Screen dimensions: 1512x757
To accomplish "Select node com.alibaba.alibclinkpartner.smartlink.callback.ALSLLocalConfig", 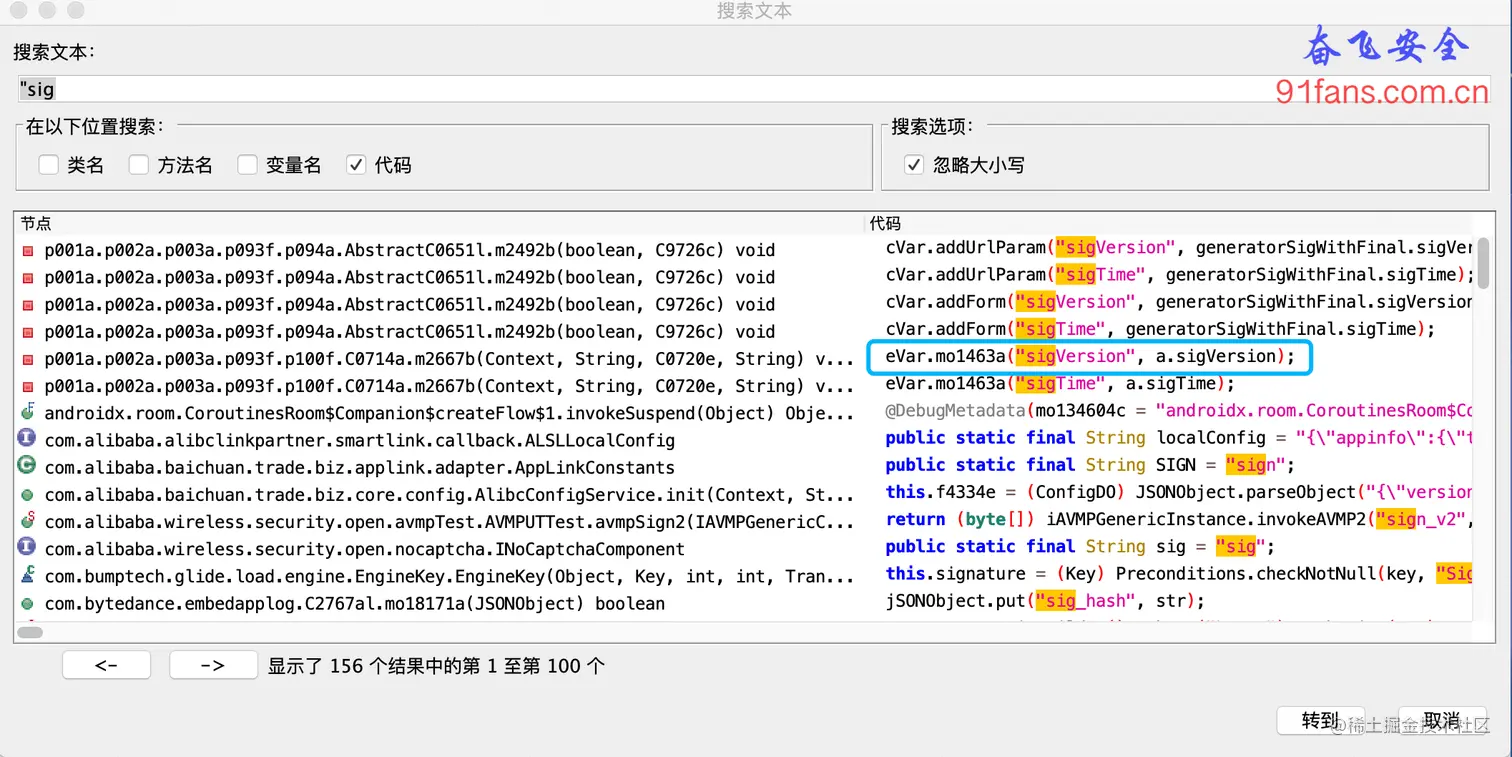I will pyautogui.click(x=360, y=440).
